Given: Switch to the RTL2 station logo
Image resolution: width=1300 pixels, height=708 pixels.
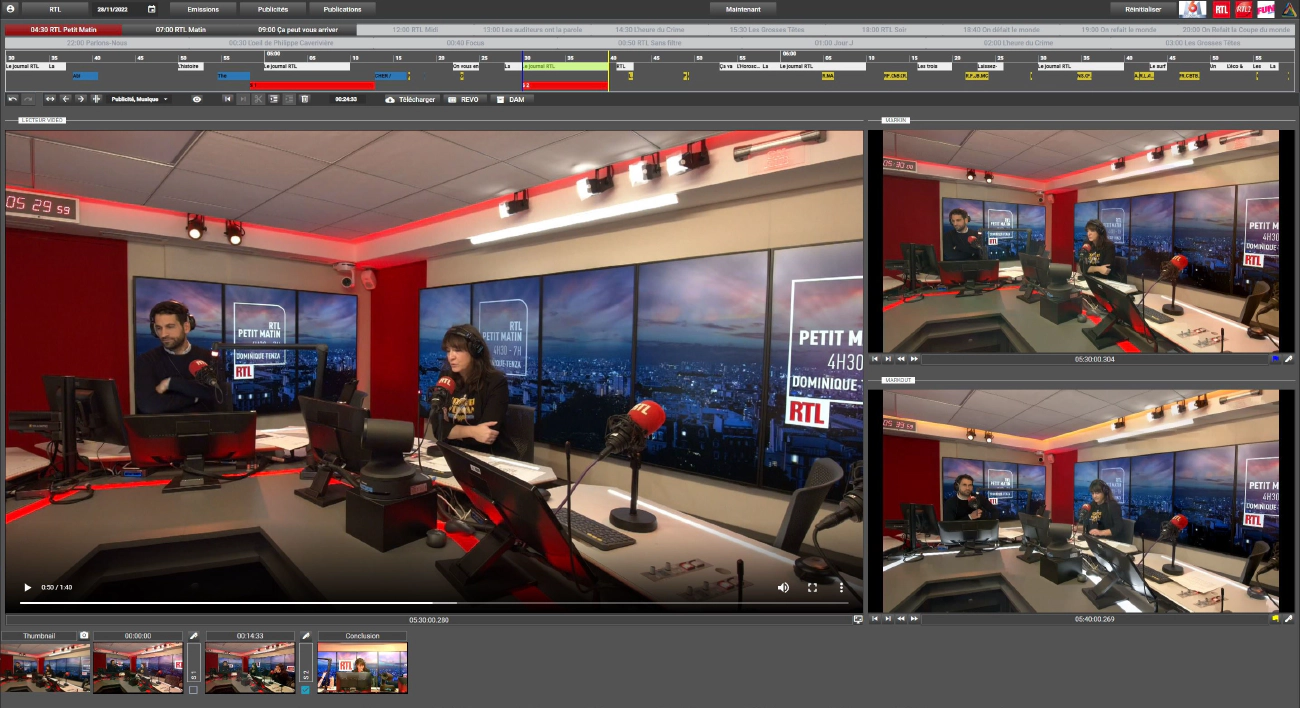Looking at the screenshot, I should (1243, 9).
